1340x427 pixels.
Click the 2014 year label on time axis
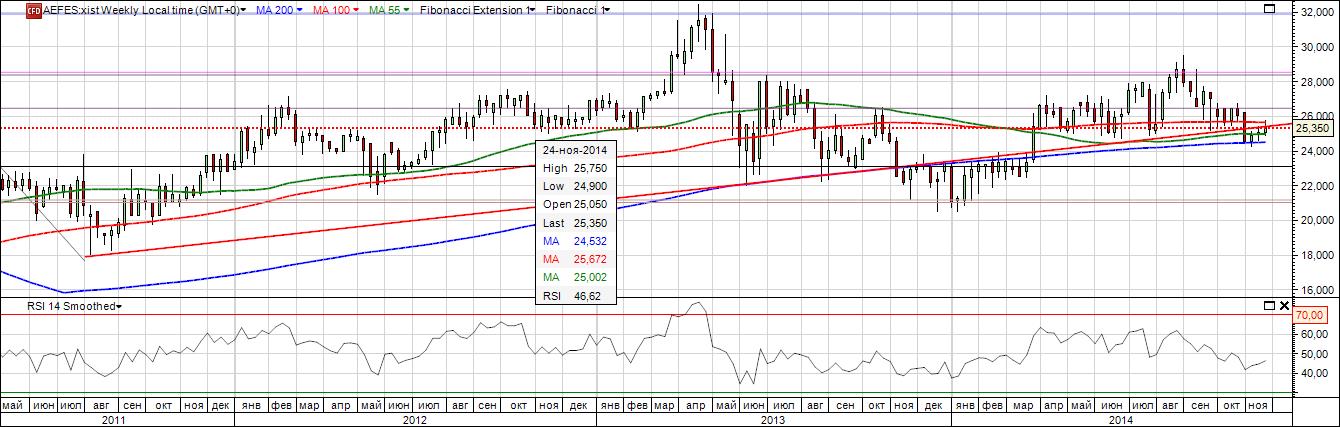(1119, 420)
